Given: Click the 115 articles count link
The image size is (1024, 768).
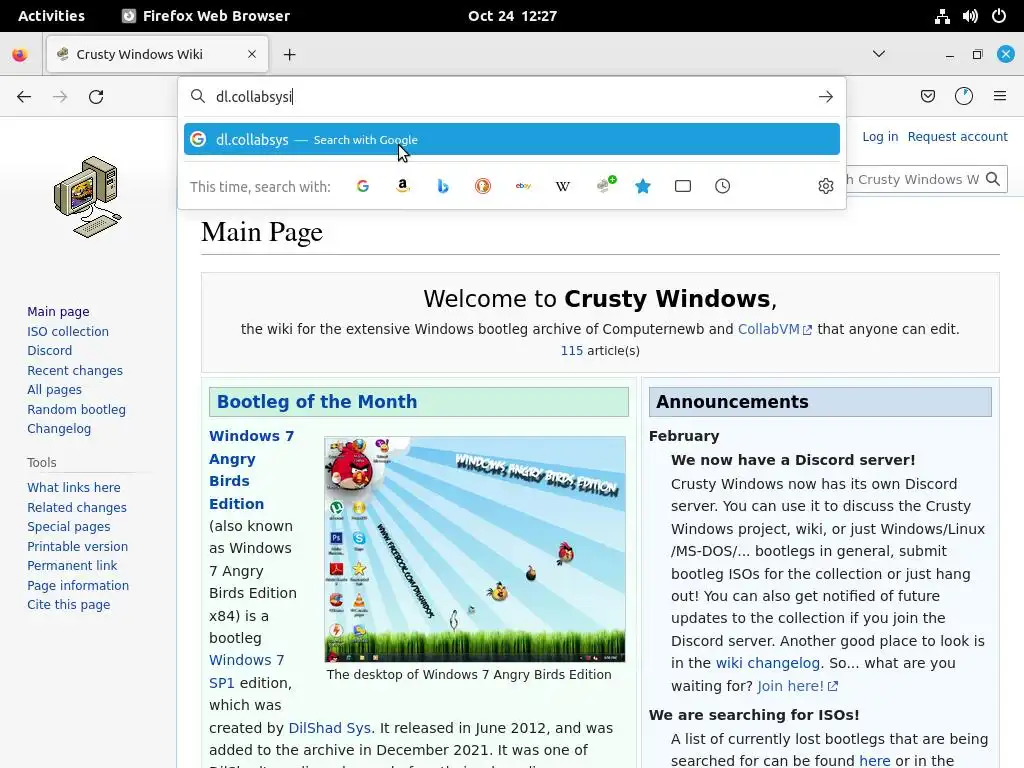Looking at the screenshot, I should tap(571, 351).
